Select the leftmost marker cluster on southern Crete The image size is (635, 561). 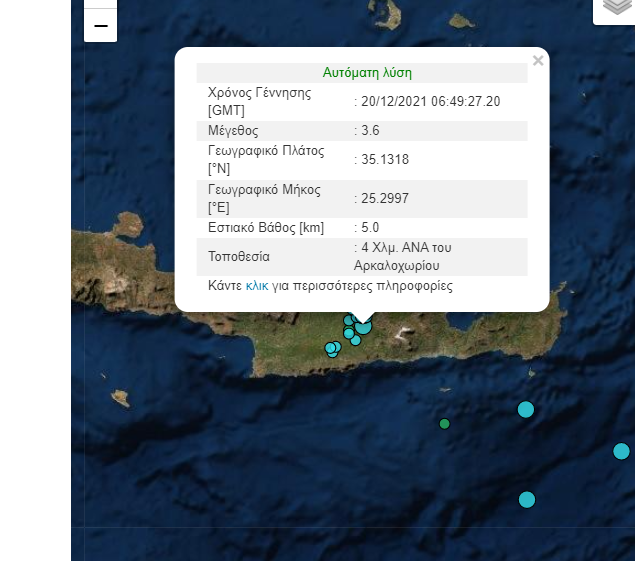(332, 348)
